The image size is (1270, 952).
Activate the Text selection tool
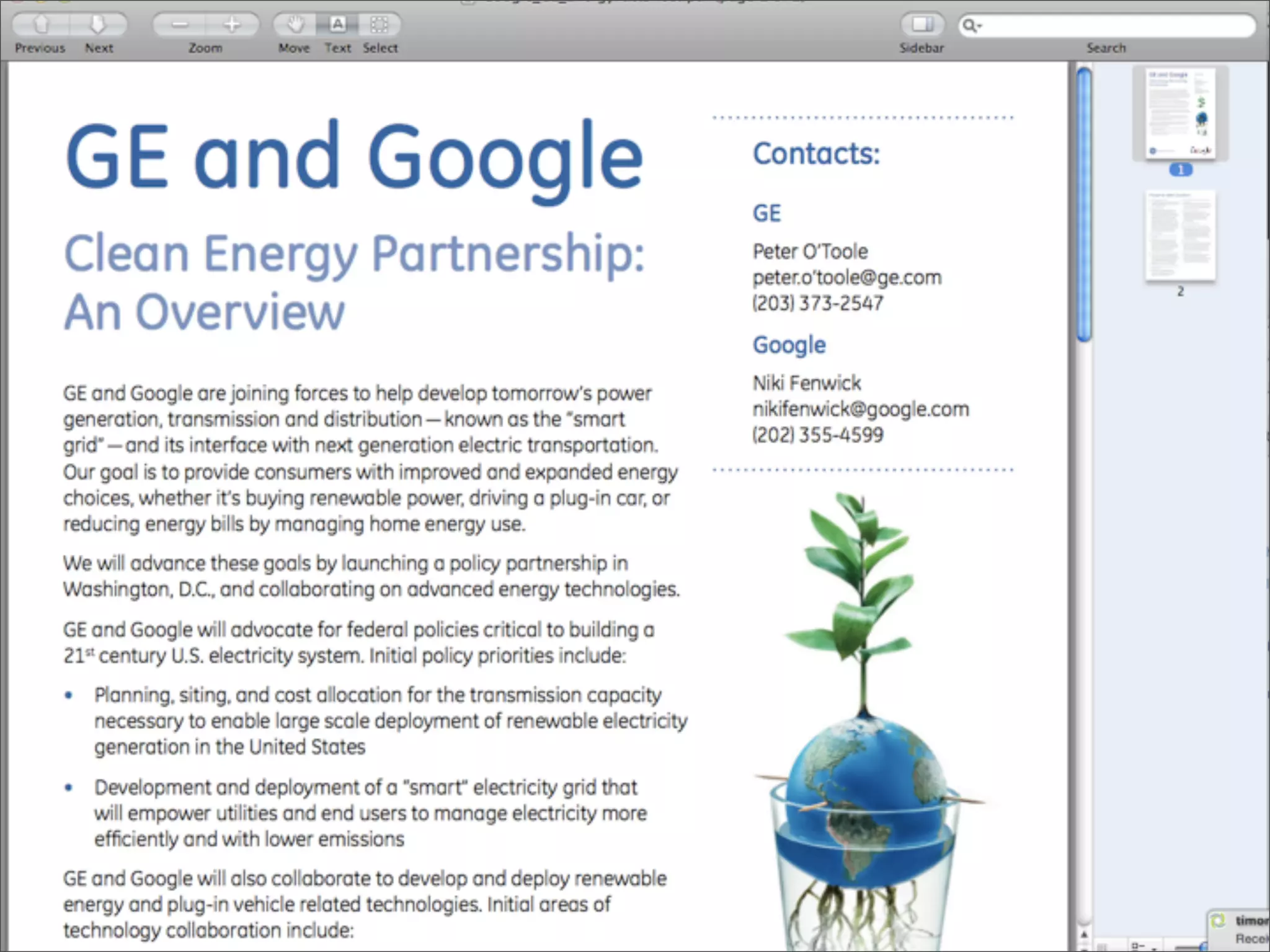tap(337, 25)
